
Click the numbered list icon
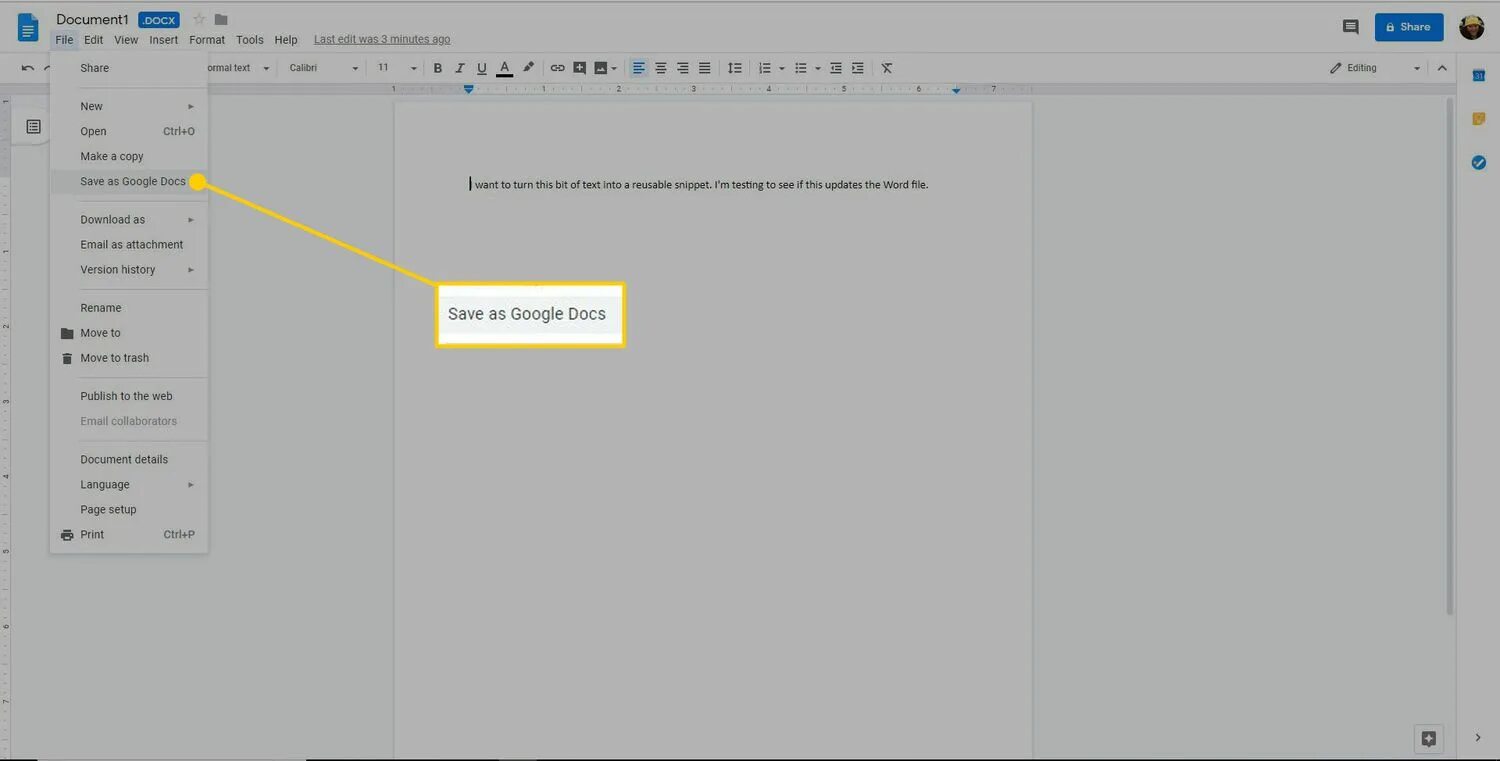pyautogui.click(x=765, y=68)
